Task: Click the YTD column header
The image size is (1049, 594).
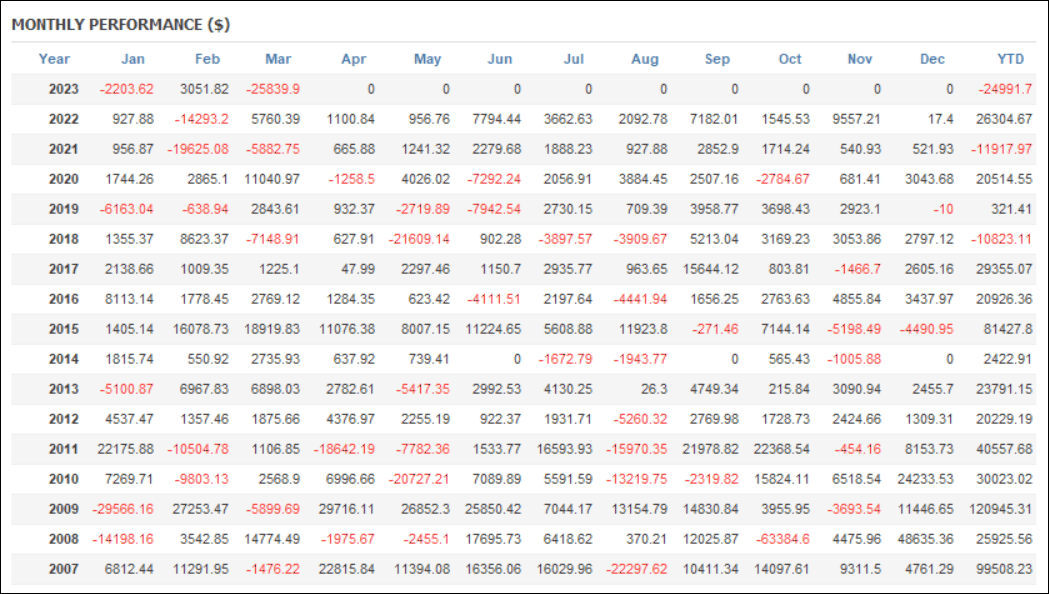Action: (x=1010, y=59)
